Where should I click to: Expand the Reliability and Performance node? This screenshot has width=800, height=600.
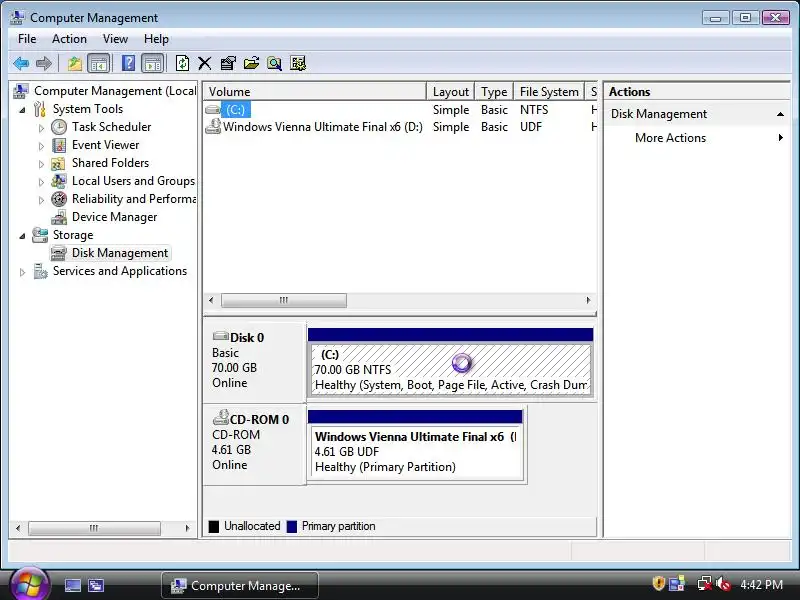tap(41, 201)
